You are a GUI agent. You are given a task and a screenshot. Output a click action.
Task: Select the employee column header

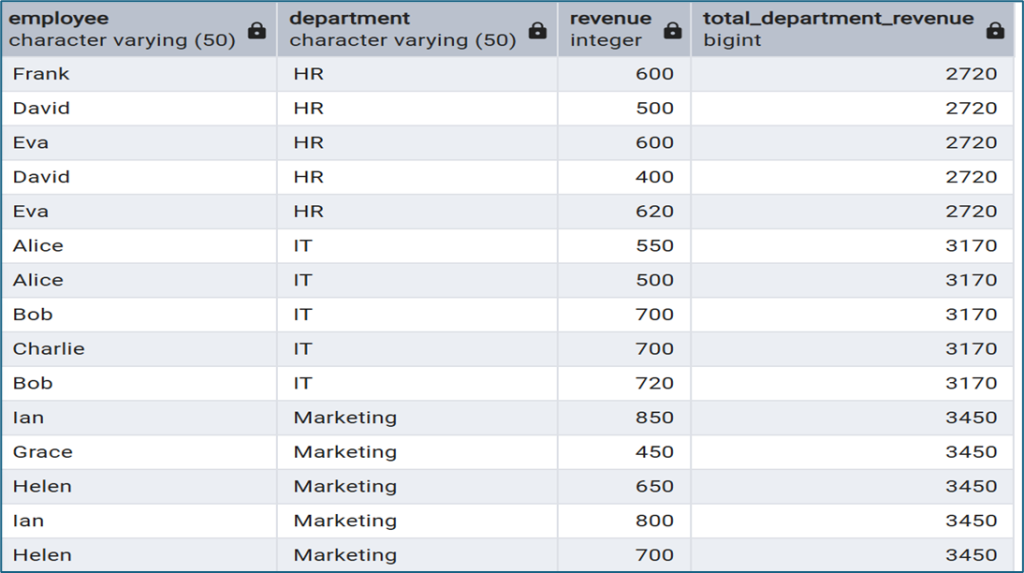120,29
